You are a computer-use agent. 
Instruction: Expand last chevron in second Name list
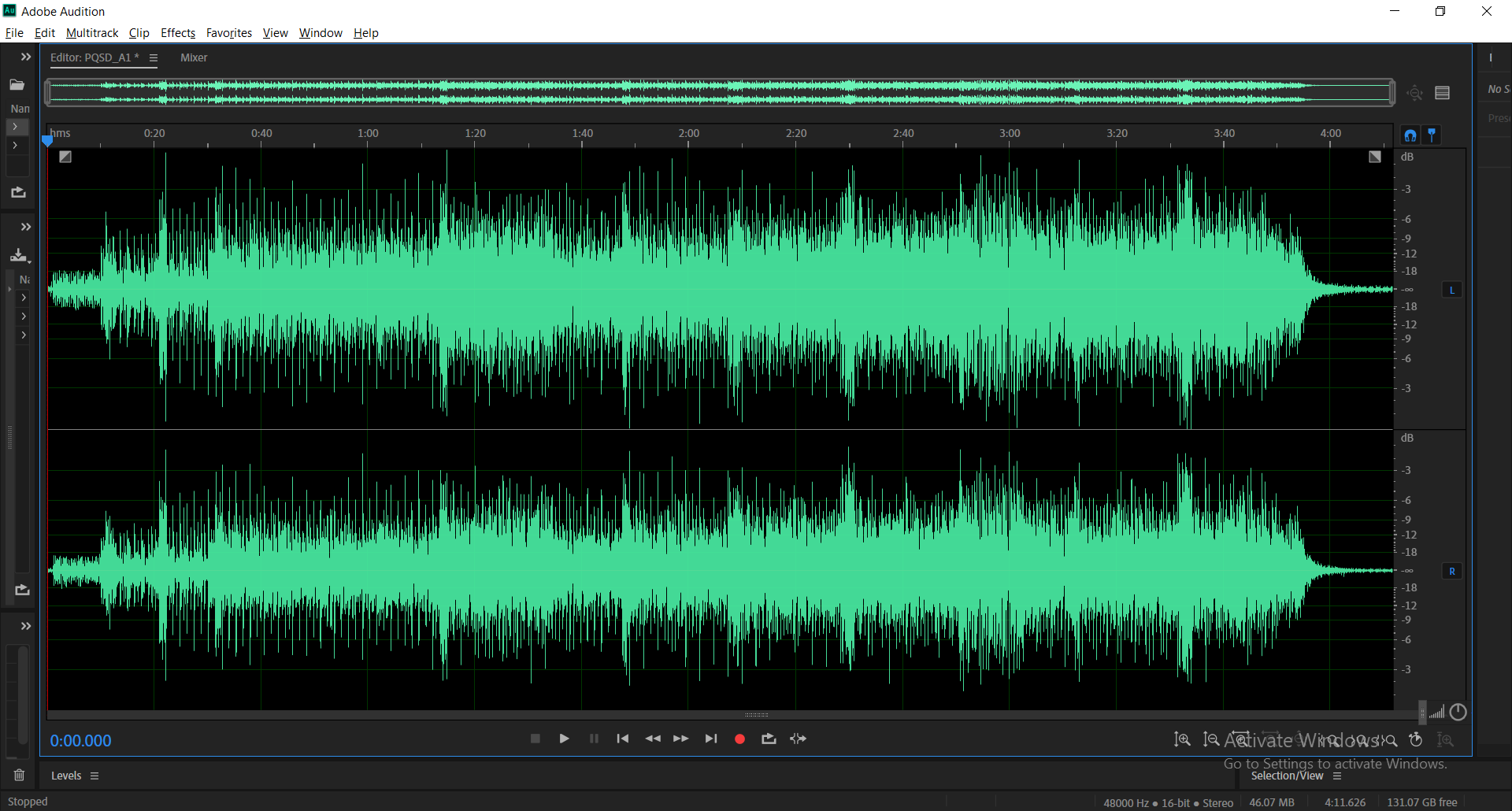(24, 335)
